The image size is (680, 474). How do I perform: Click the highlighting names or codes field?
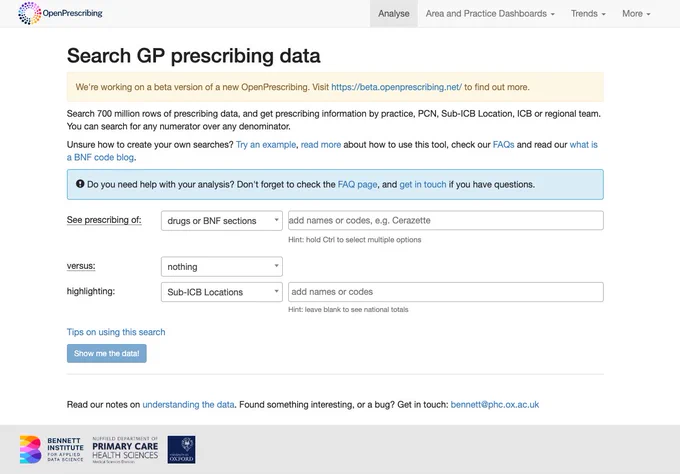[x=446, y=292]
